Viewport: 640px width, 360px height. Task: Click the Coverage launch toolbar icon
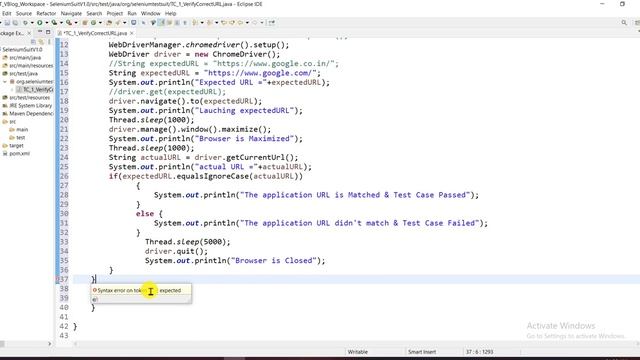click(54, 23)
